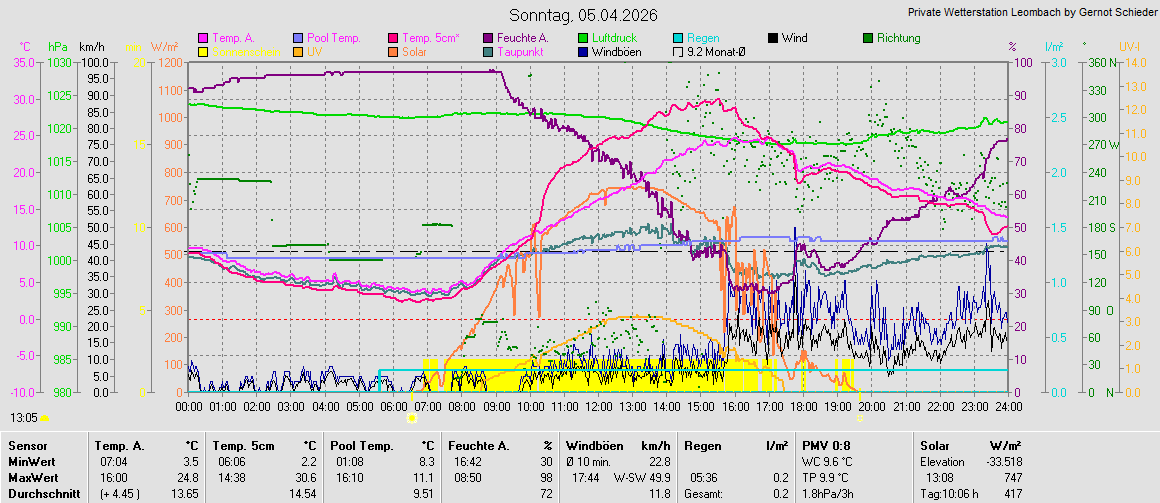Click the blue Pool Temp. legend swatch
1160x503 pixels.
[299, 38]
